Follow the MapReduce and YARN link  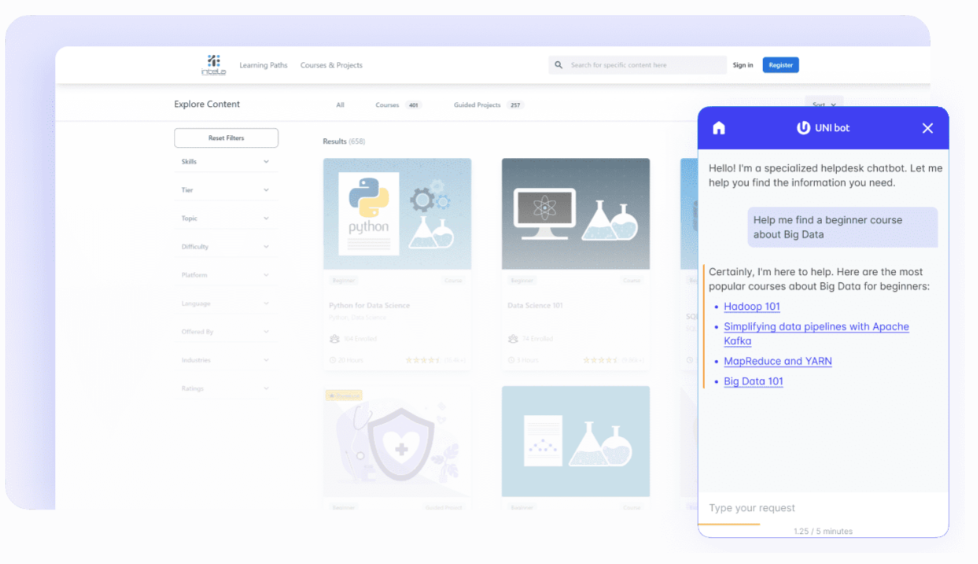777,361
